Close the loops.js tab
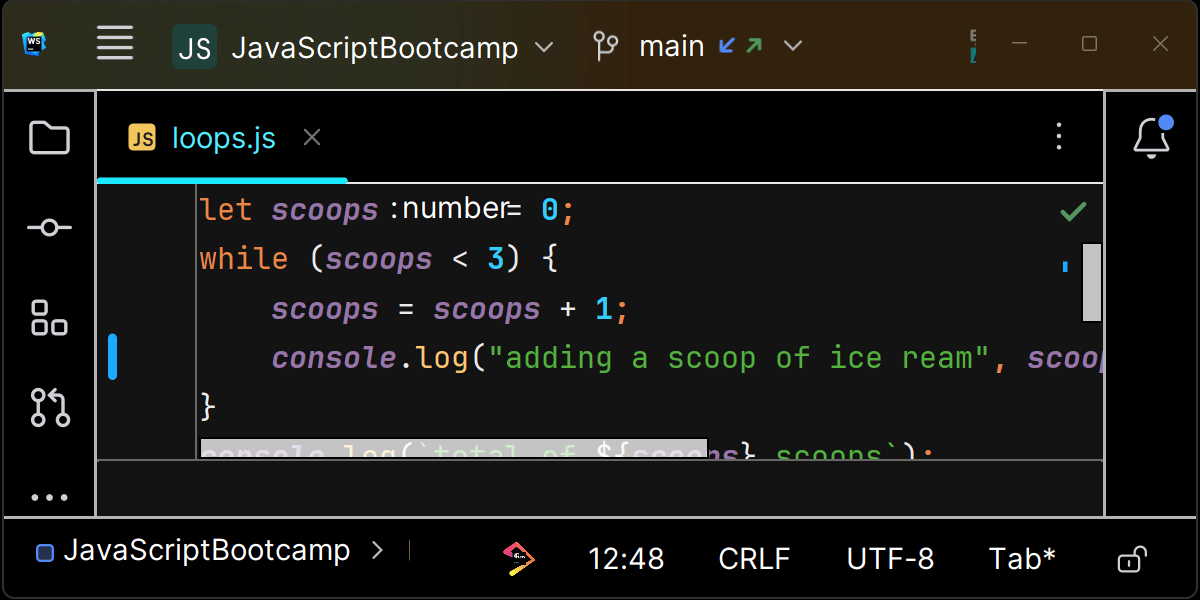 click(312, 138)
